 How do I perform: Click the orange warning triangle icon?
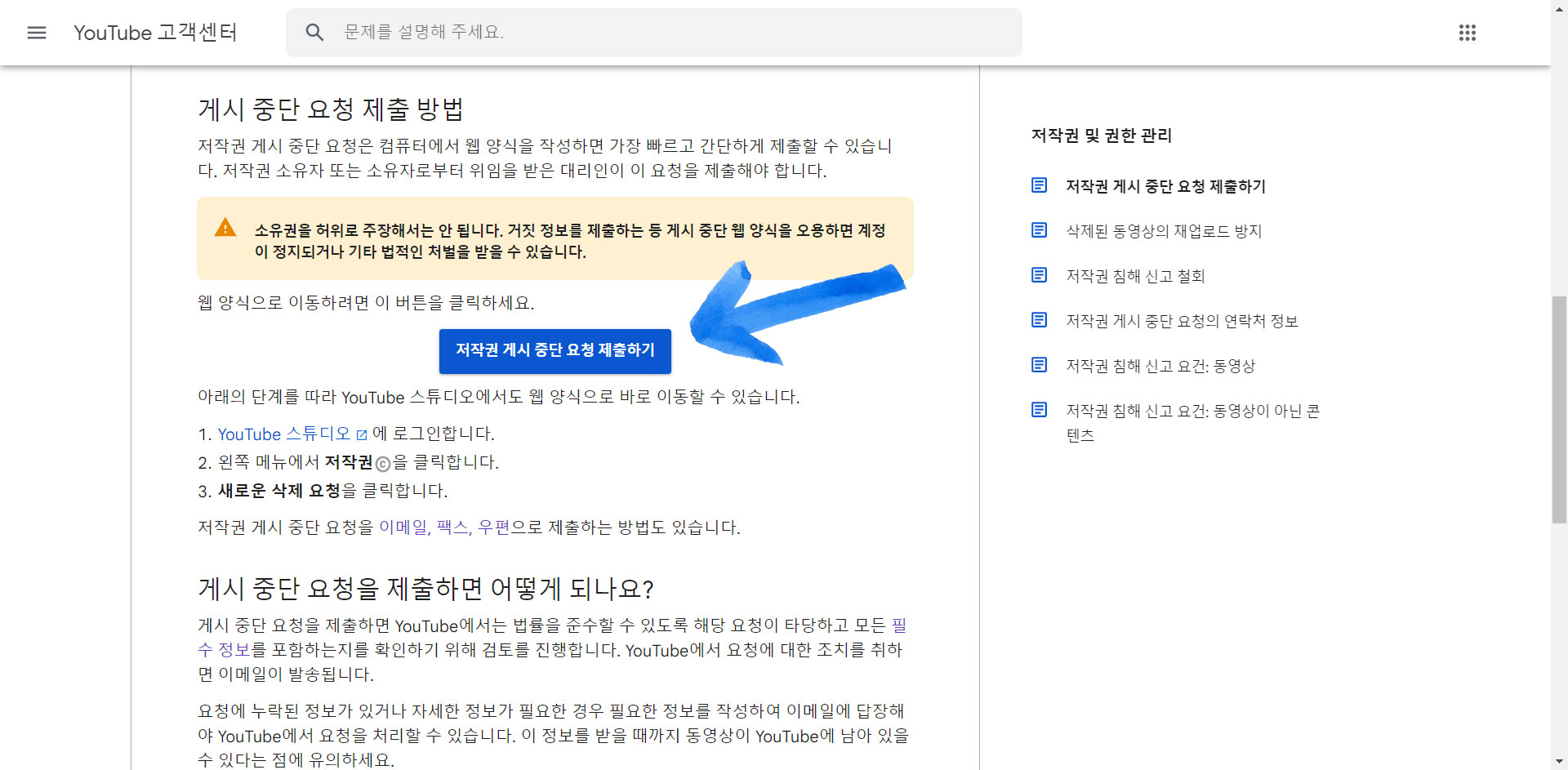(x=225, y=228)
